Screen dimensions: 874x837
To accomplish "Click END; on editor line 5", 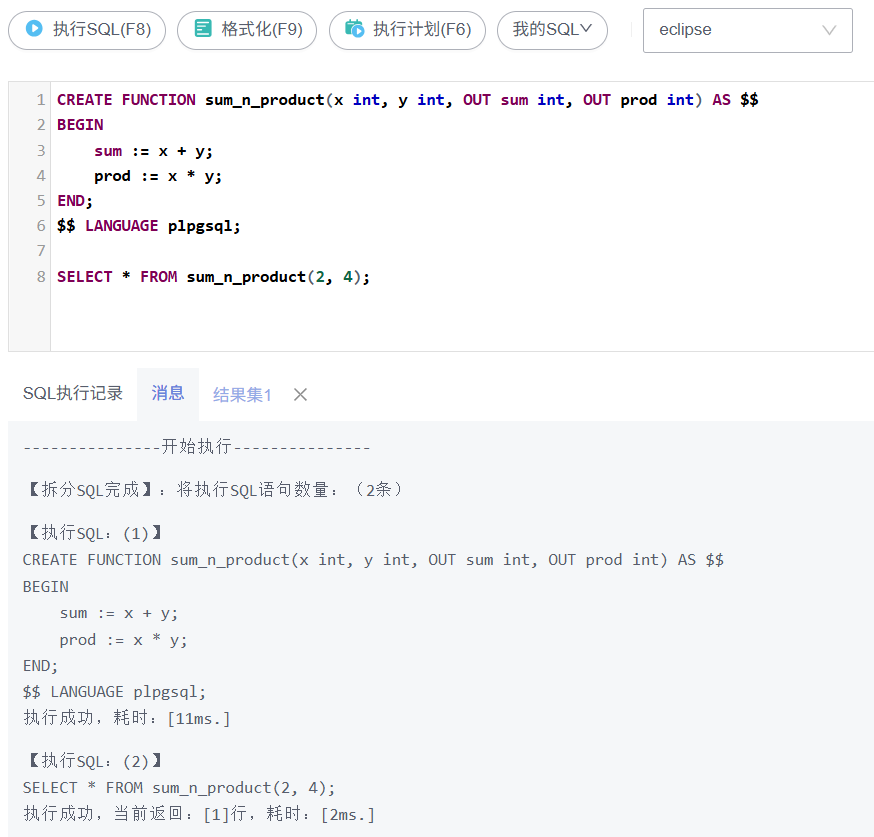I will [x=75, y=201].
